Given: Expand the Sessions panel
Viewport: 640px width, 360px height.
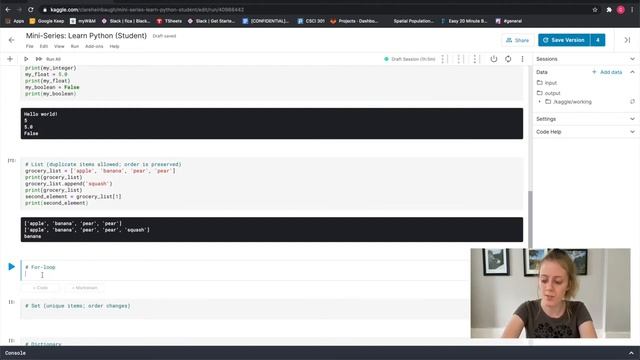Looking at the screenshot, I should pyautogui.click(x=632, y=59).
